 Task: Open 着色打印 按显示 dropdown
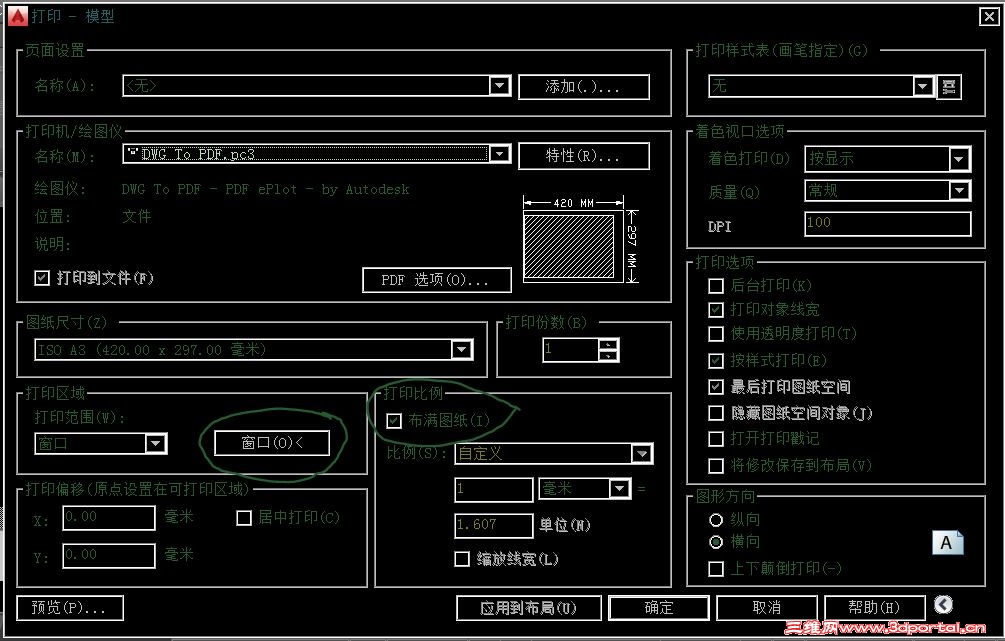[959, 159]
